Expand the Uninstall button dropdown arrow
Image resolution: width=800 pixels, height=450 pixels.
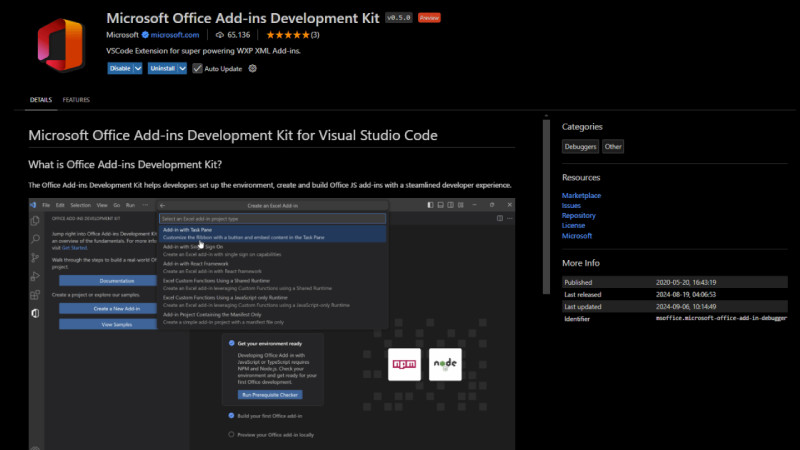183,68
